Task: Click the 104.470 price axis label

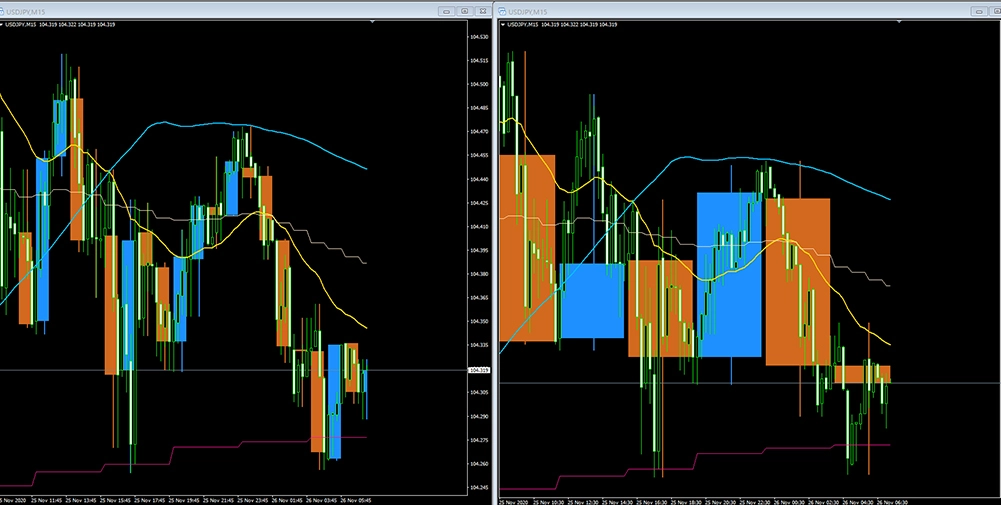Action: tap(479, 132)
